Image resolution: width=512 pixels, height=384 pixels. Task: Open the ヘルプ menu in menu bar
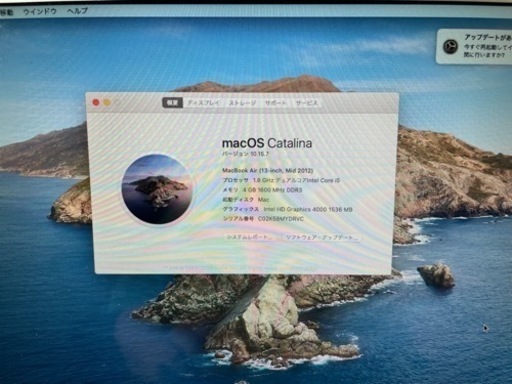[x=77, y=11]
